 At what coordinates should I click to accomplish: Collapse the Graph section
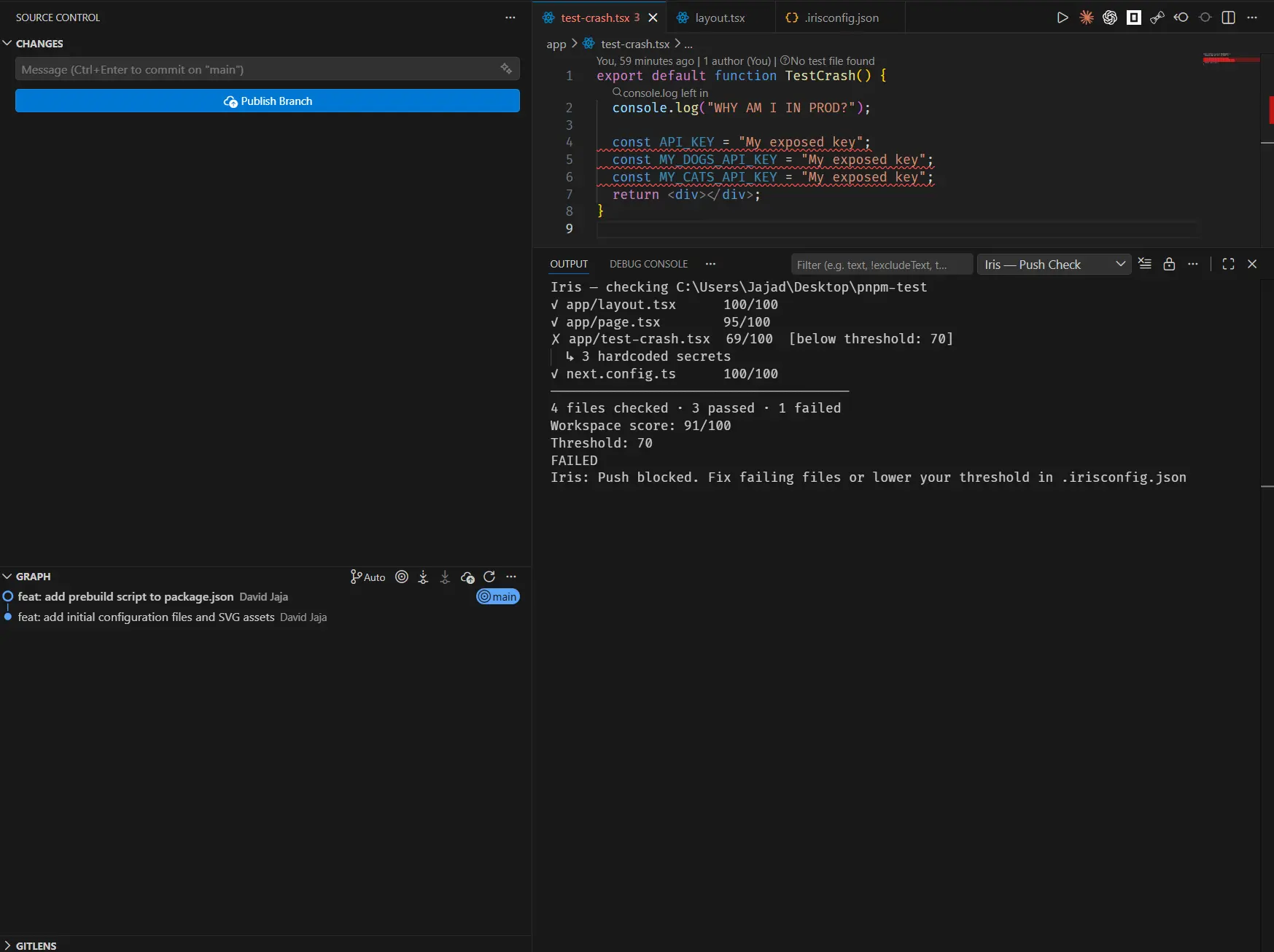point(7,576)
